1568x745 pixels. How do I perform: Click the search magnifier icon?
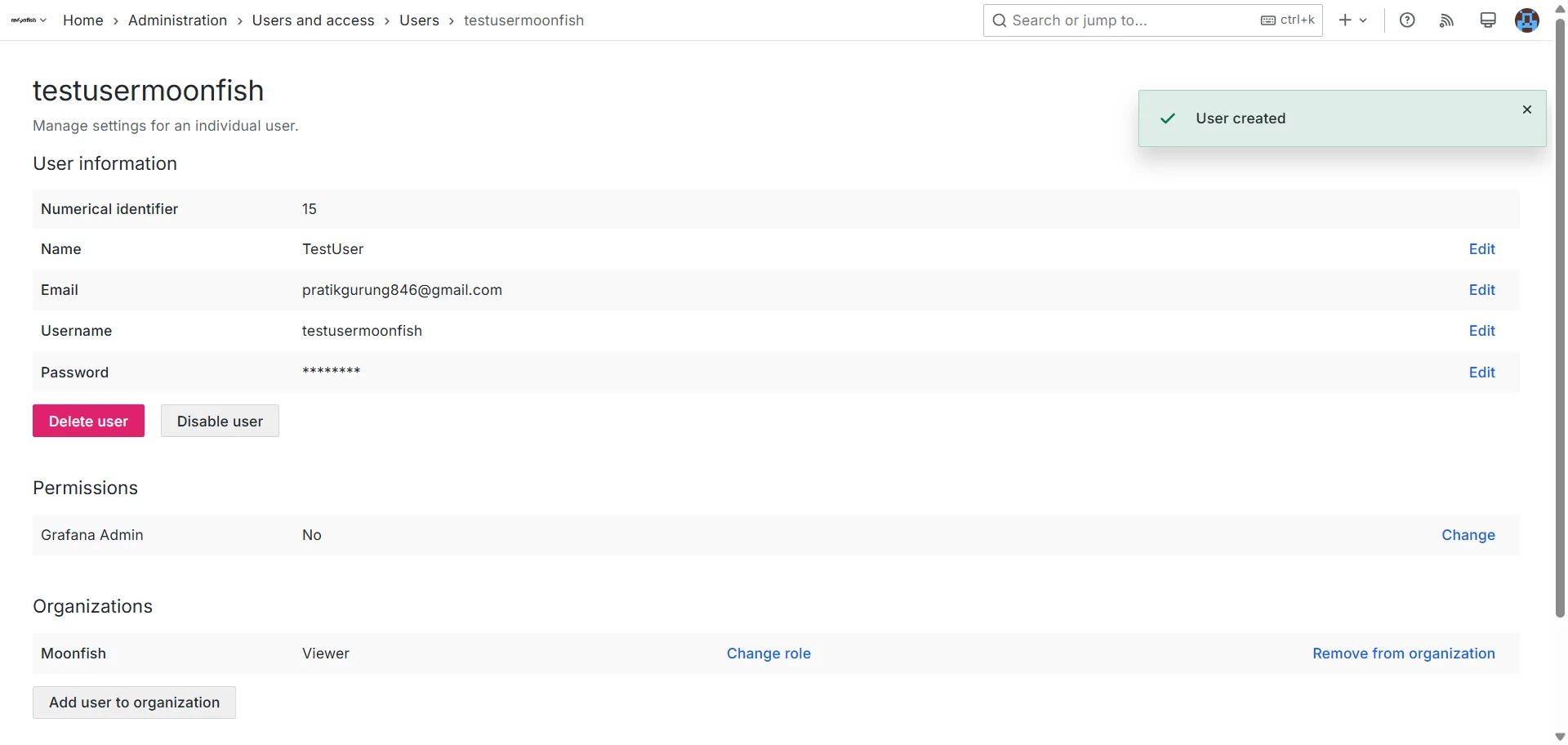click(x=1000, y=20)
